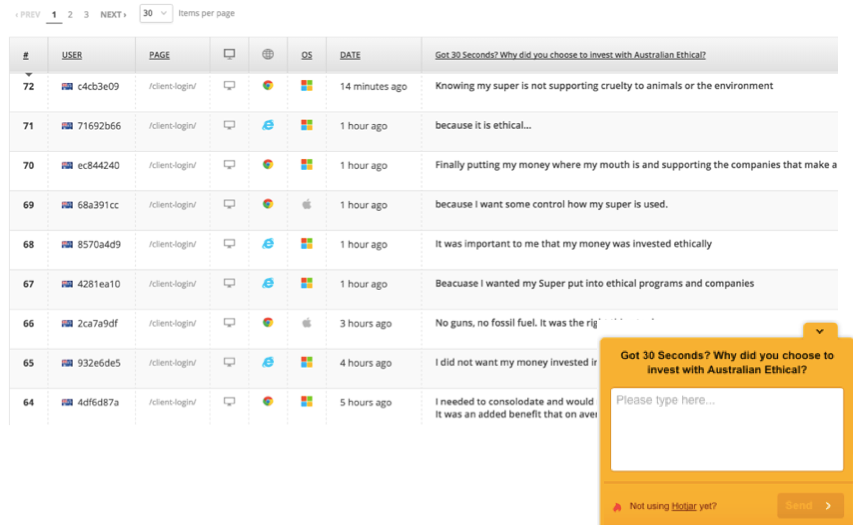This screenshot has width=853, height=525.
Task: Click /client-login/ page in row 72
Action: point(172,86)
